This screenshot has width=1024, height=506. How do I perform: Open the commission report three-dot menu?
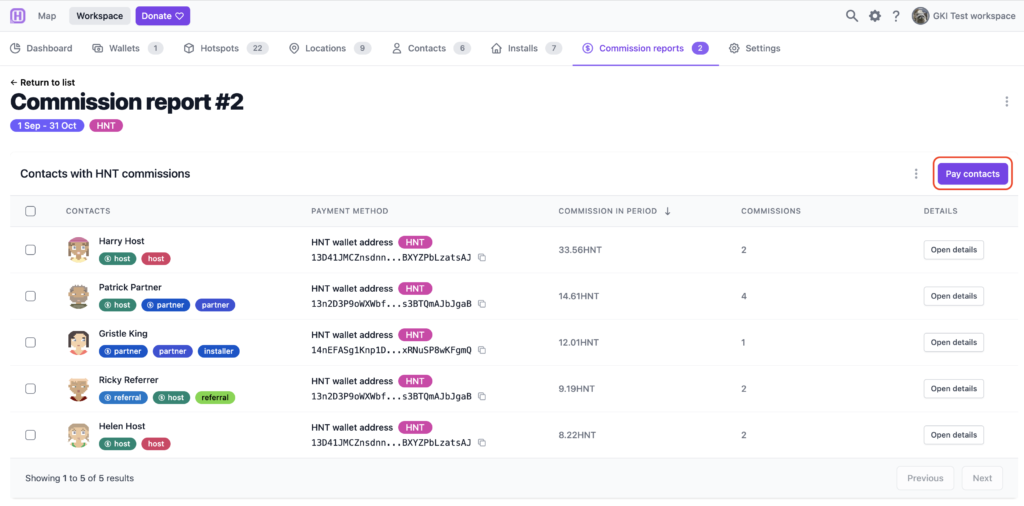[x=1006, y=102]
